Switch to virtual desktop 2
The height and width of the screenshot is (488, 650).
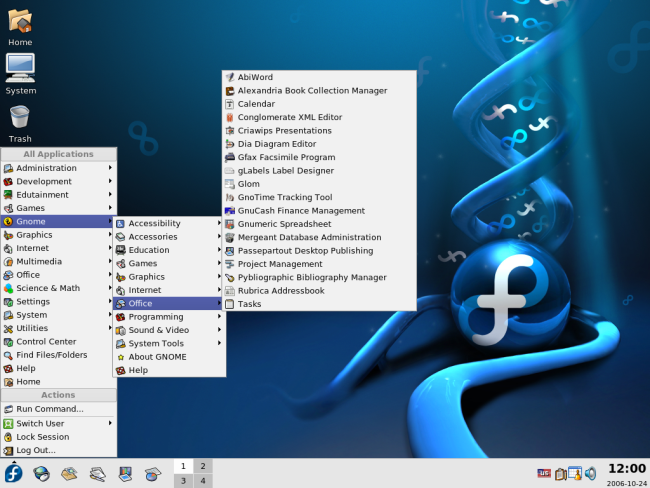tap(203, 466)
